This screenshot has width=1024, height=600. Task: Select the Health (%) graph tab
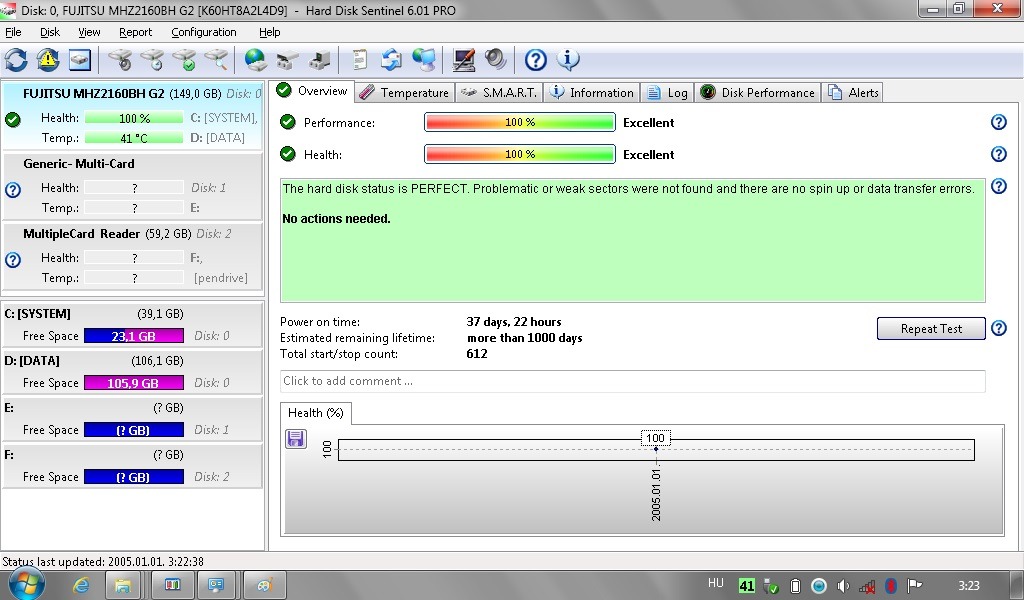(x=316, y=413)
